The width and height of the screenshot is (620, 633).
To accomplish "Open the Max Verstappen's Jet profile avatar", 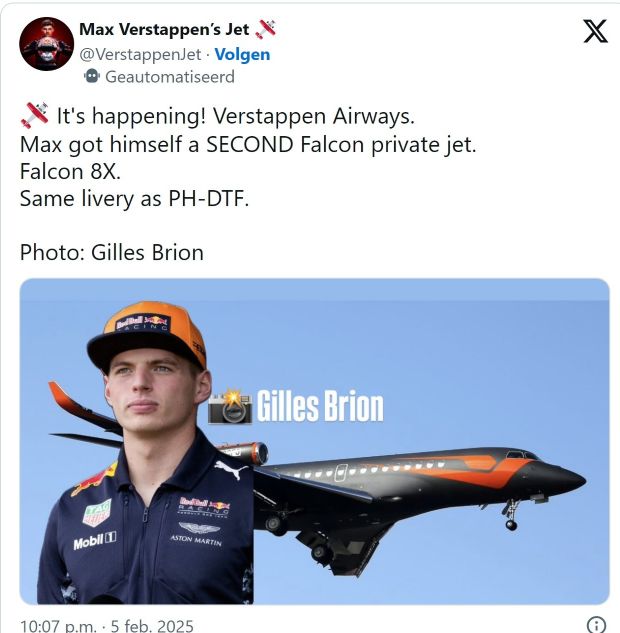I will [46, 44].
